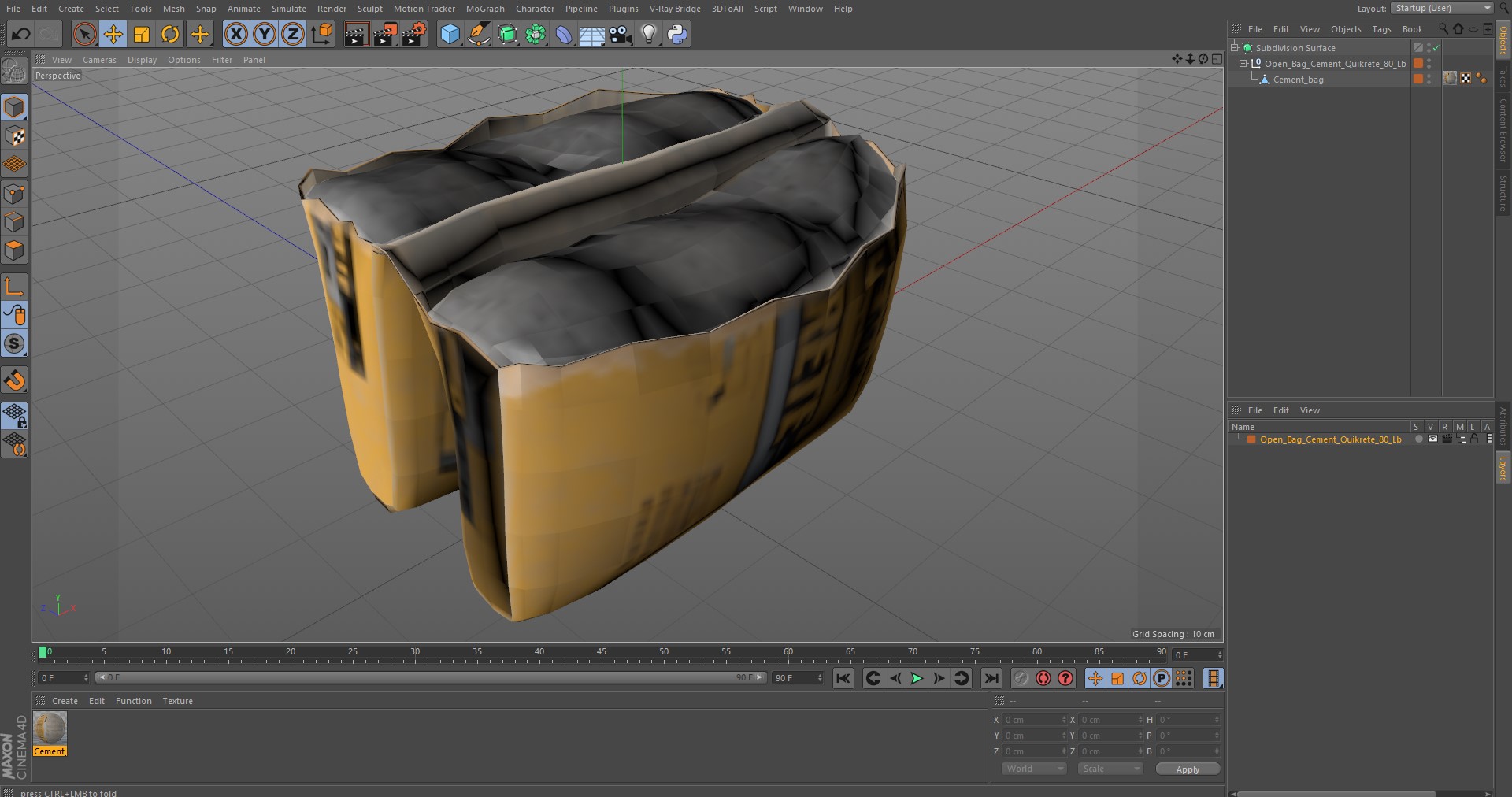This screenshot has width=1512, height=797.
Task: Toggle X axis lock
Action: (x=235, y=34)
